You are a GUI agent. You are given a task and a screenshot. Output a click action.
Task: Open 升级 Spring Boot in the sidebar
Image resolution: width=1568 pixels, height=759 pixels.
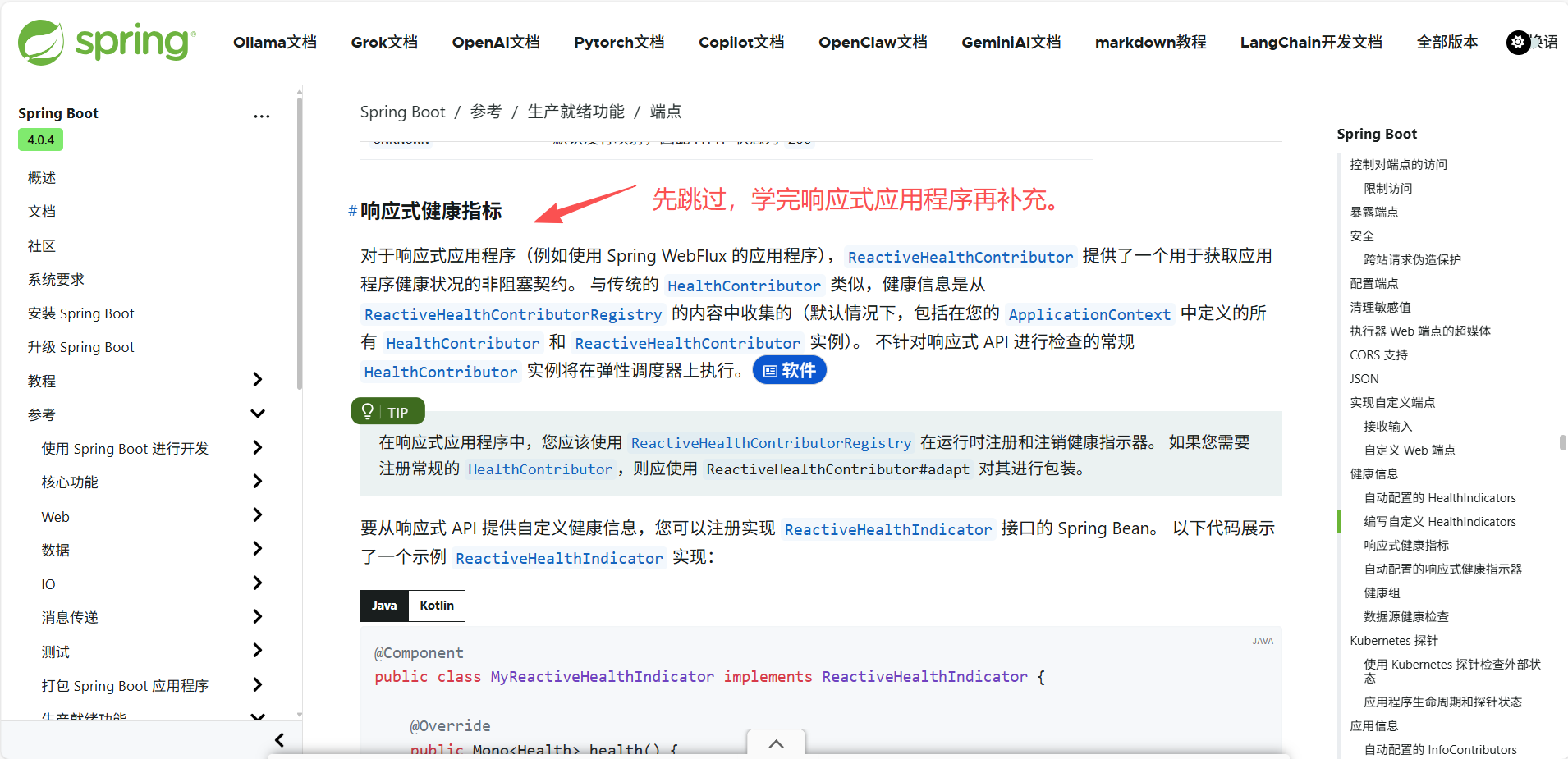click(x=80, y=347)
